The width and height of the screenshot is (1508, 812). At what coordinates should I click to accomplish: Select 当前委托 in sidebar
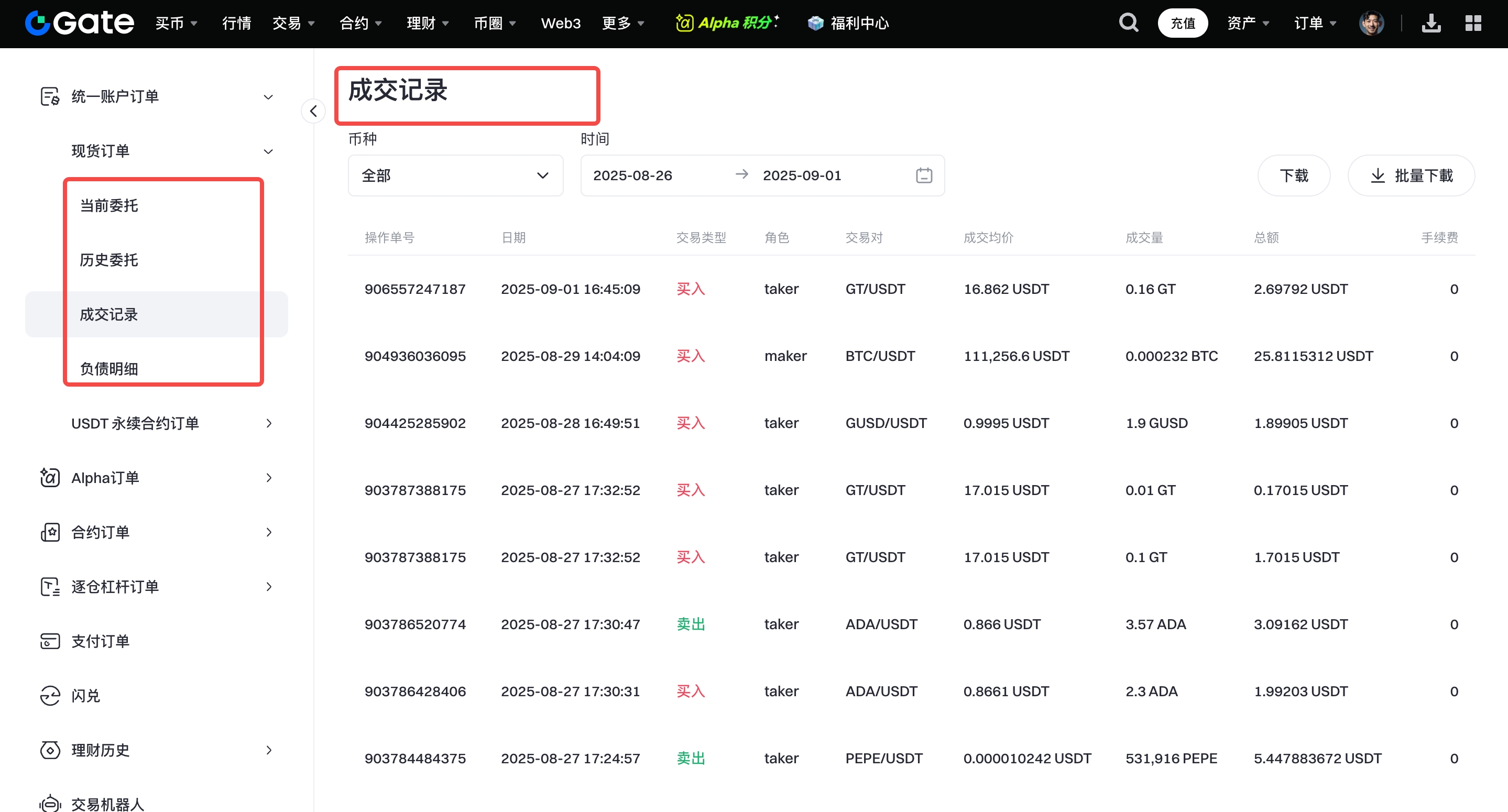[x=109, y=205]
